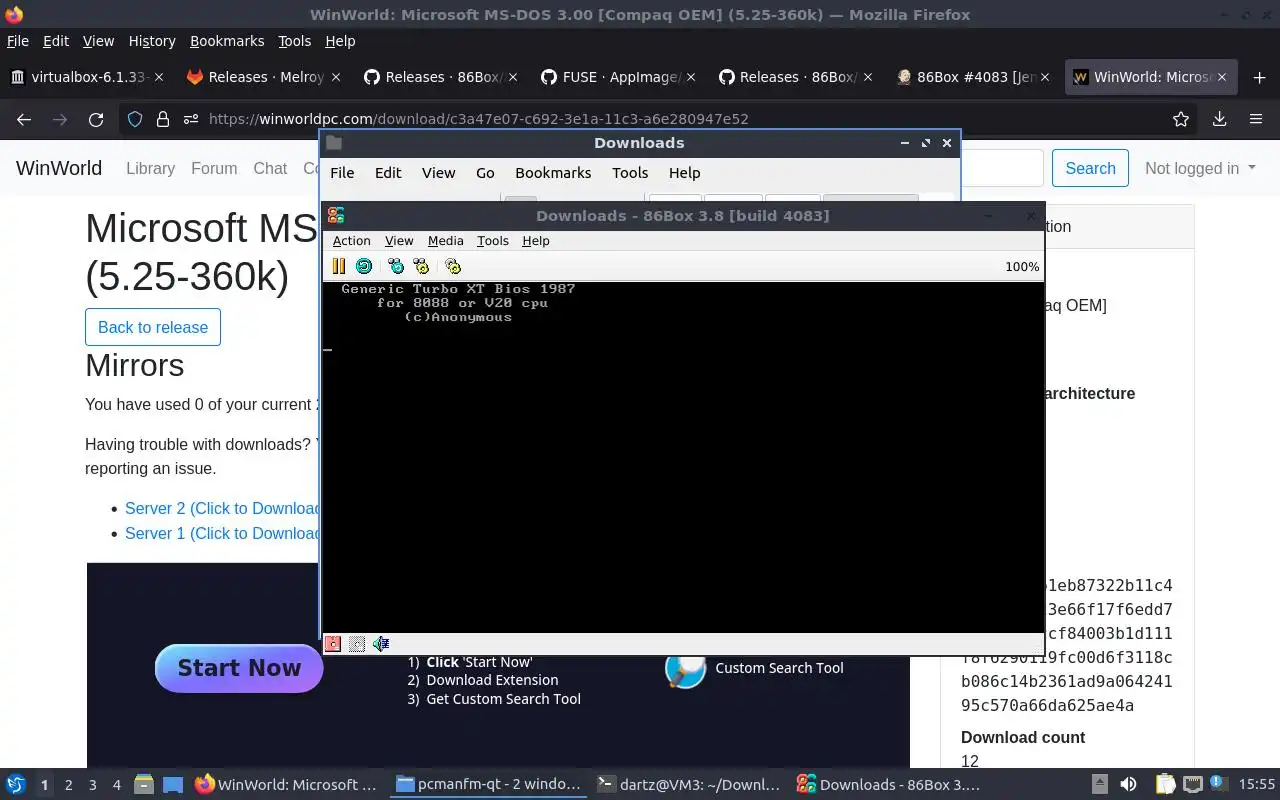1280x800 pixels.
Task: Bookmark this page with the star icon
Action: click(1181, 119)
